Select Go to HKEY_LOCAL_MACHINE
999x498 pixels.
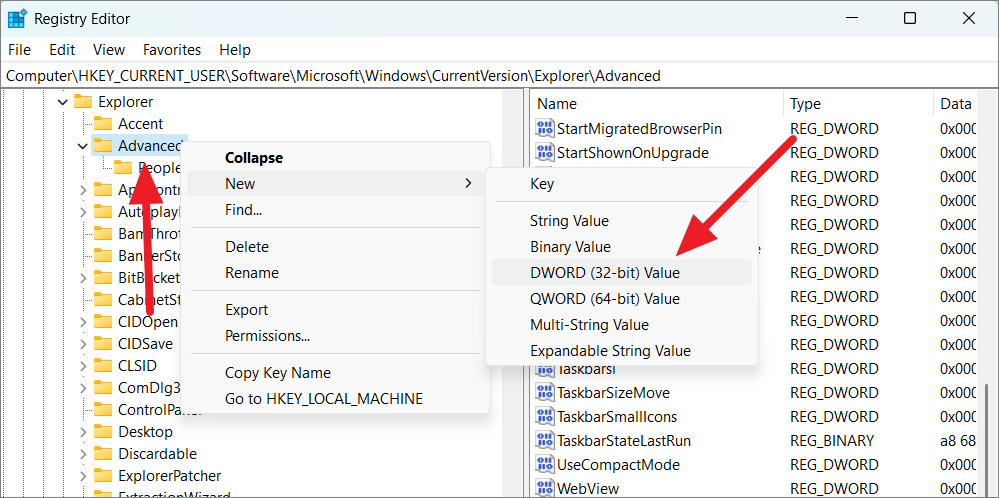(336, 399)
